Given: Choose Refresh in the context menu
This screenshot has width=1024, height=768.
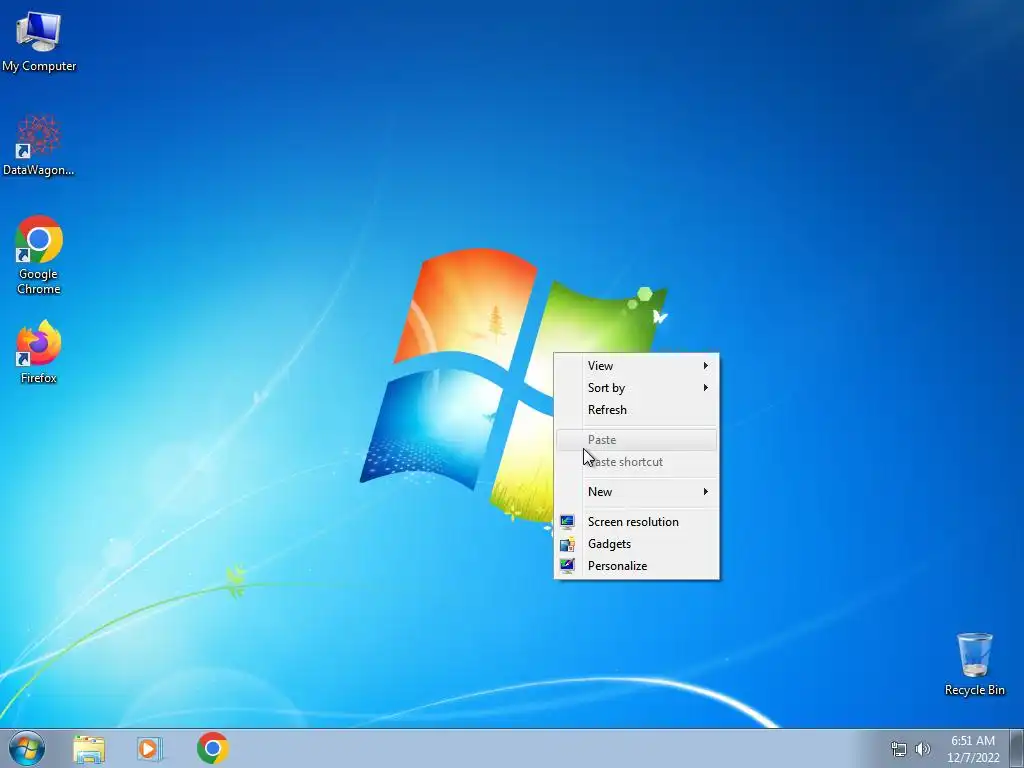Looking at the screenshot, I should (x=637, y=410).
